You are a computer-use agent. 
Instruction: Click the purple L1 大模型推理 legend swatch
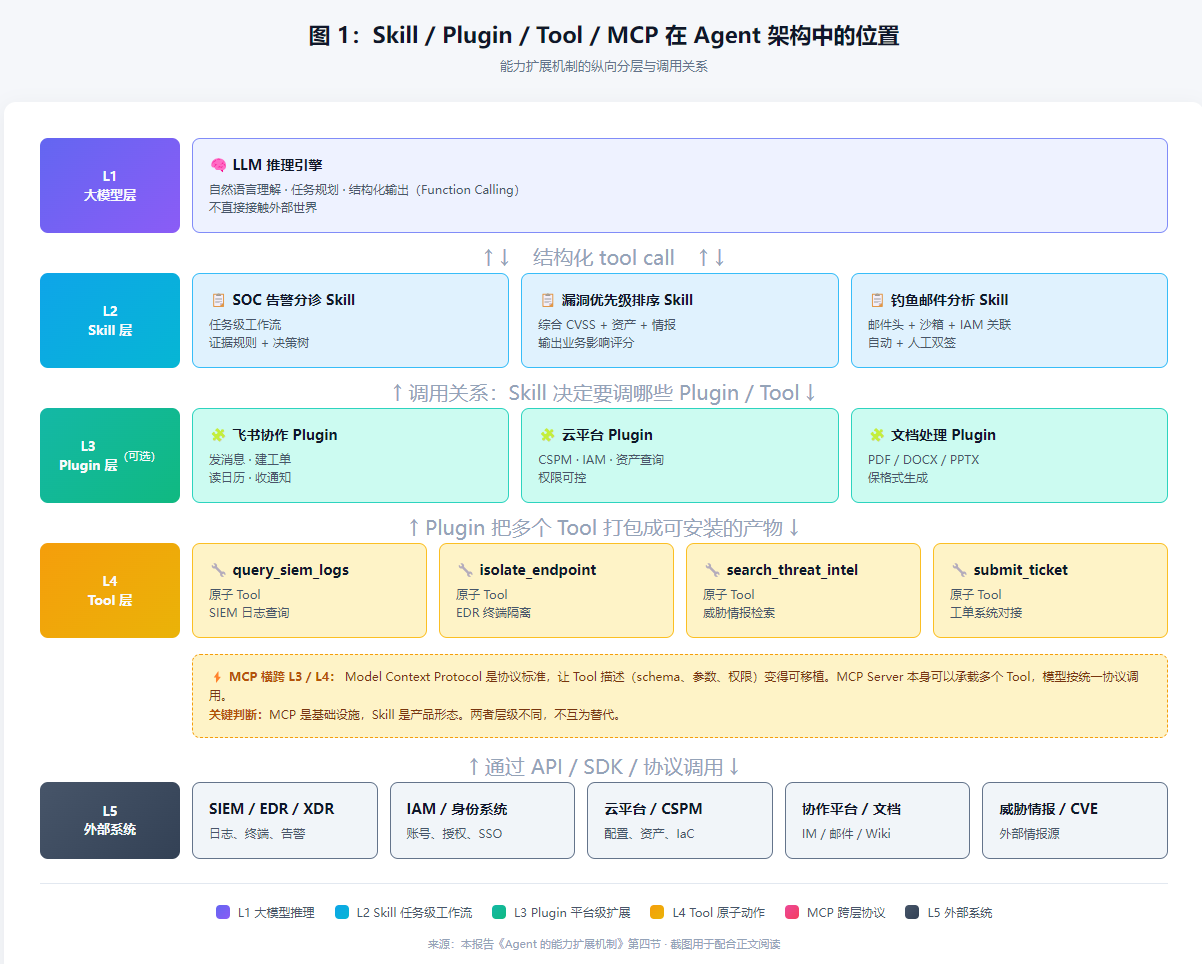(x=223, y=912)
